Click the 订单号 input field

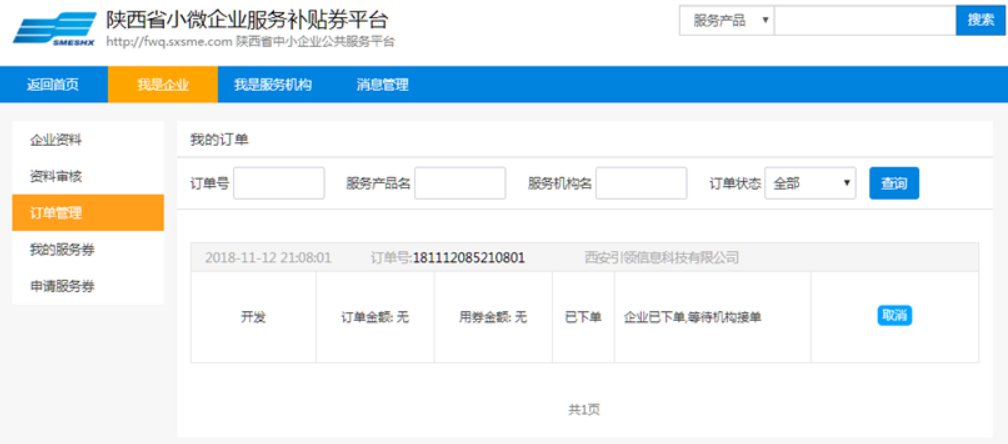279,184
